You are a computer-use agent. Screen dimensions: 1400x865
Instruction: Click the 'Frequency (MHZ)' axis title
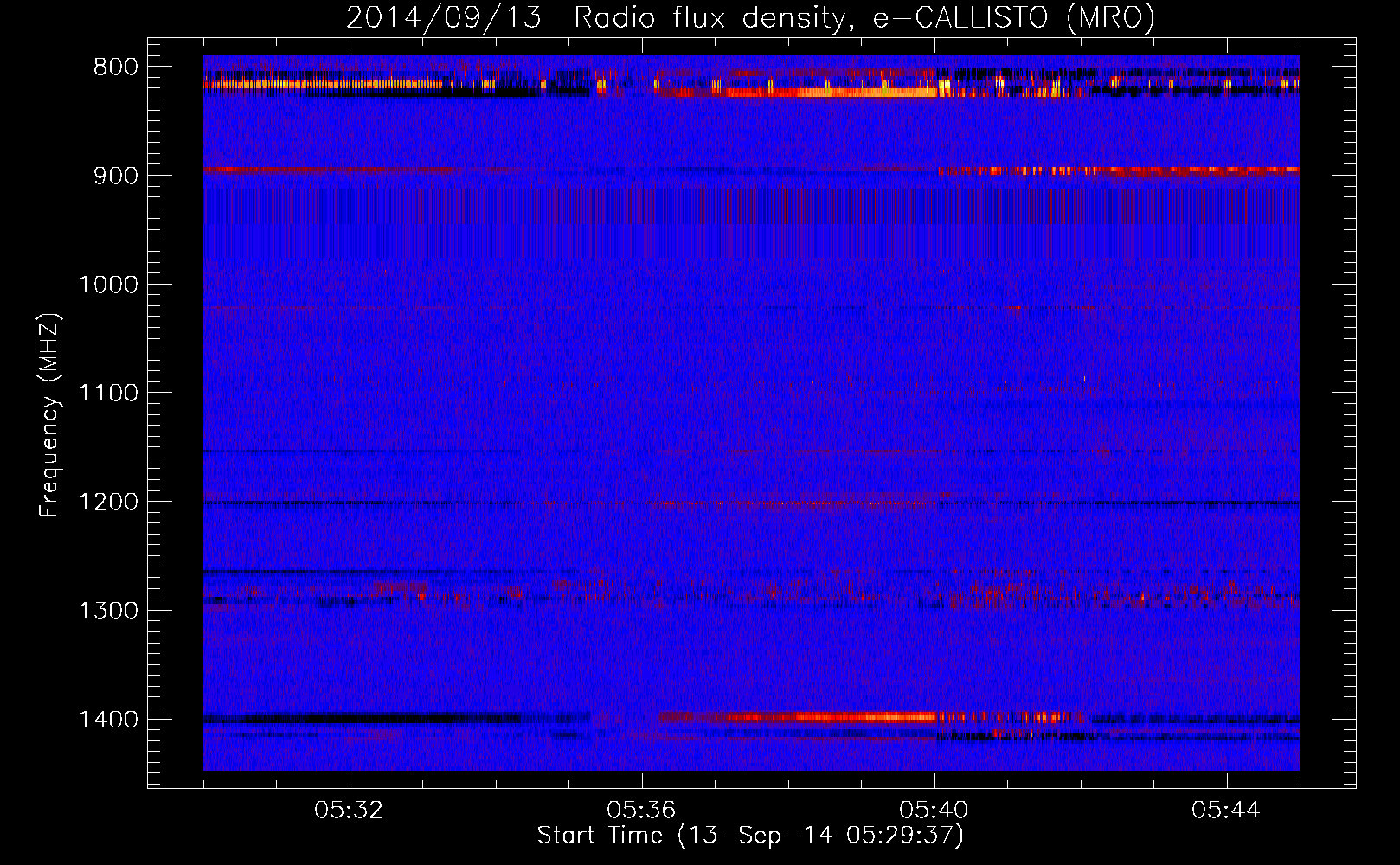[50, 415]
